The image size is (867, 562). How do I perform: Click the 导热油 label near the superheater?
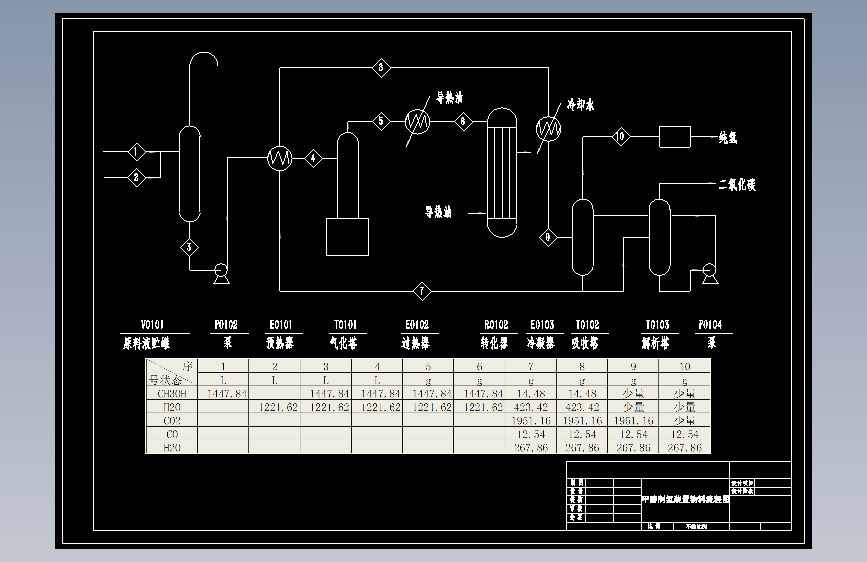[x=450, y=98]
